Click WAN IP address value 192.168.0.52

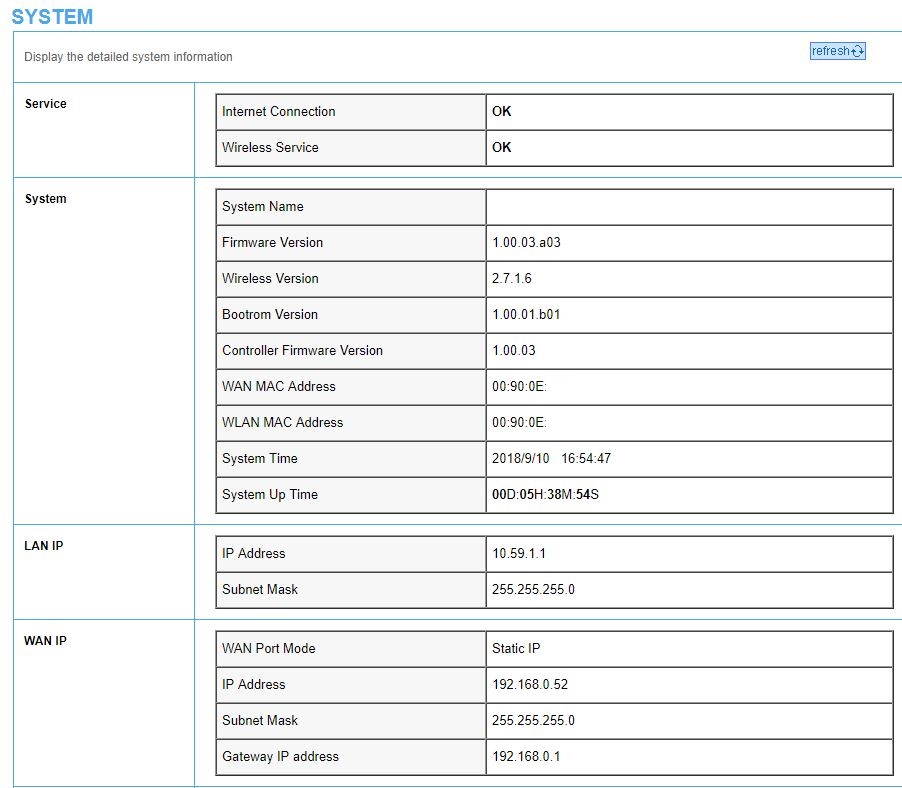(x=530, y=685)
